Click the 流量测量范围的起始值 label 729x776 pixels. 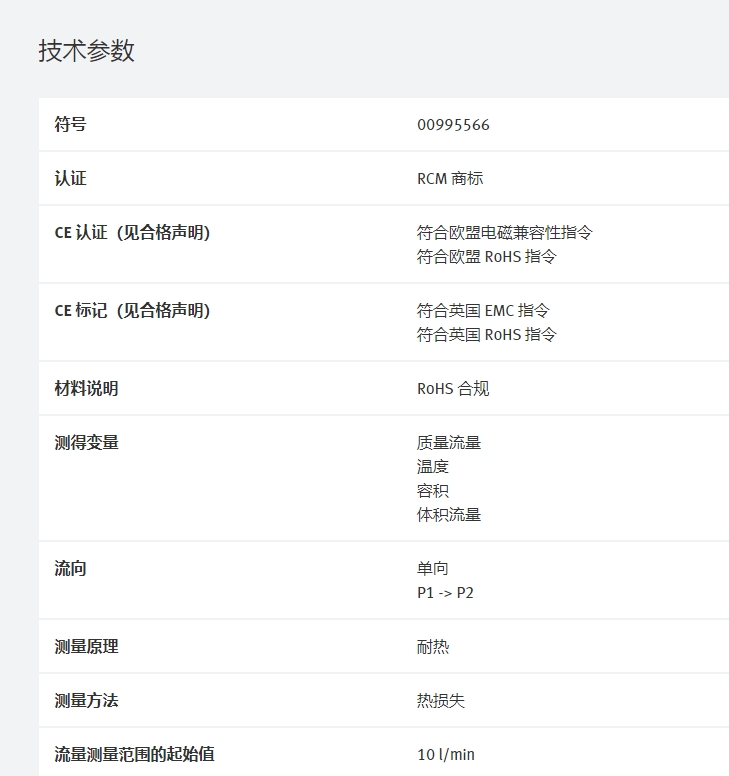click(x=134, y=754)
